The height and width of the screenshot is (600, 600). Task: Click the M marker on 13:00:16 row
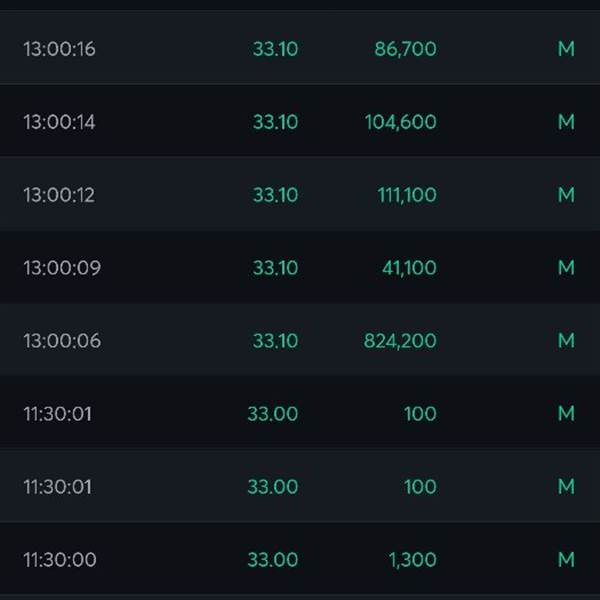tap(566, 49)
